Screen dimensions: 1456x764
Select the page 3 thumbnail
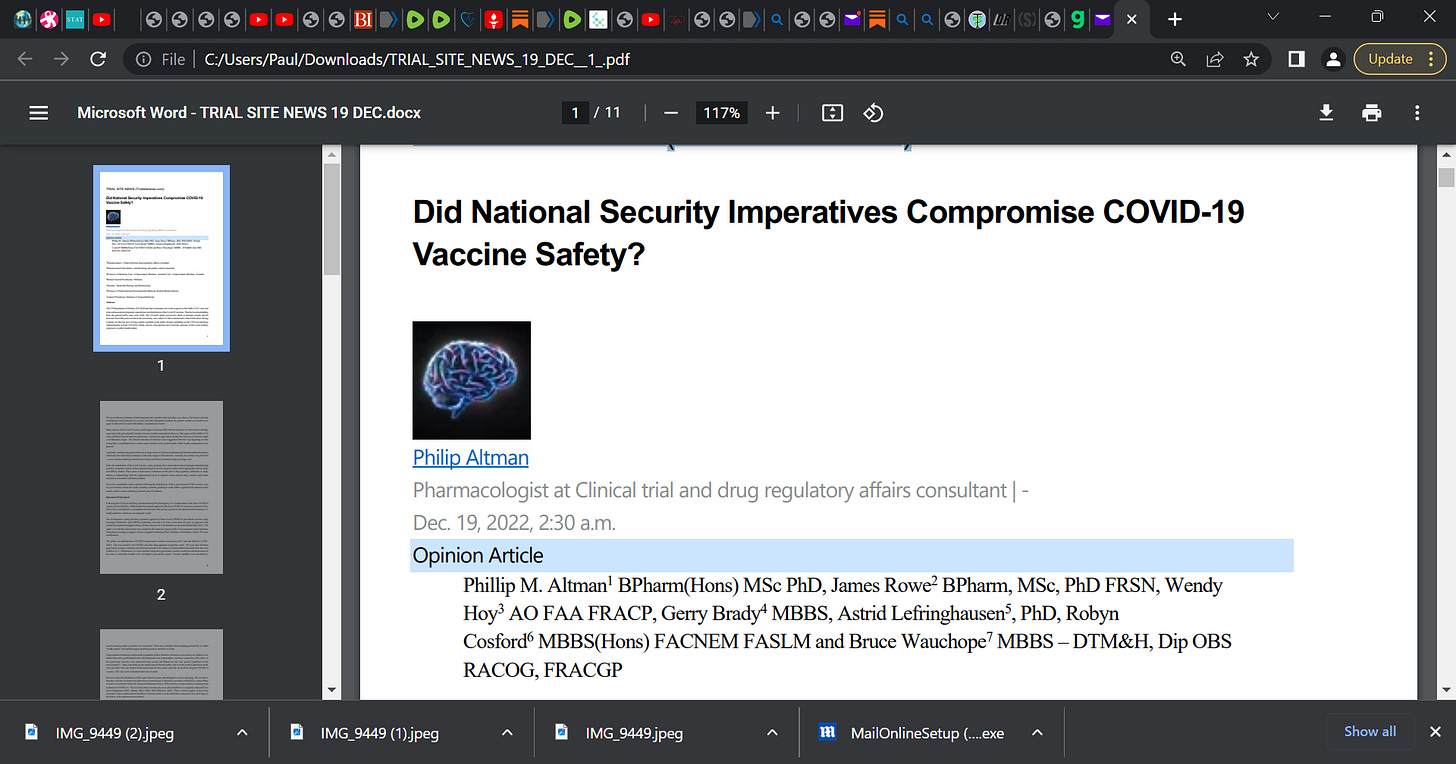(x=161, y=665)
